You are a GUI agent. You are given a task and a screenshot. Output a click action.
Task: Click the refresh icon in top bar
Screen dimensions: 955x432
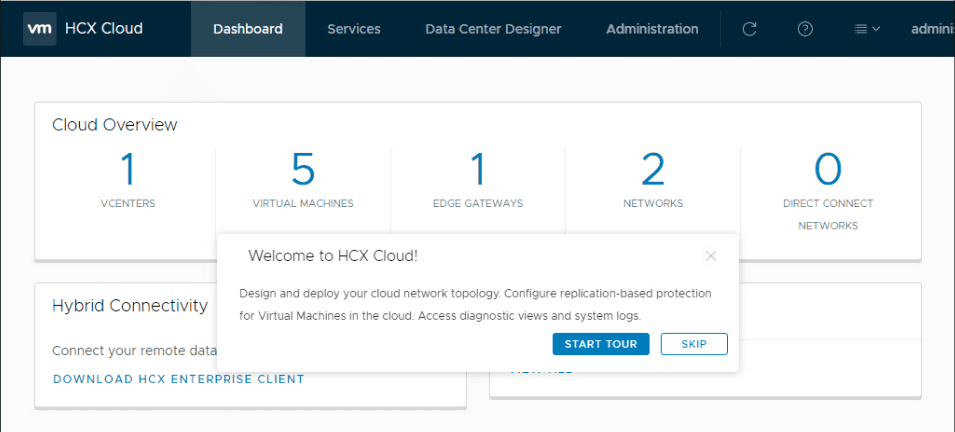[x=749, y=29]
